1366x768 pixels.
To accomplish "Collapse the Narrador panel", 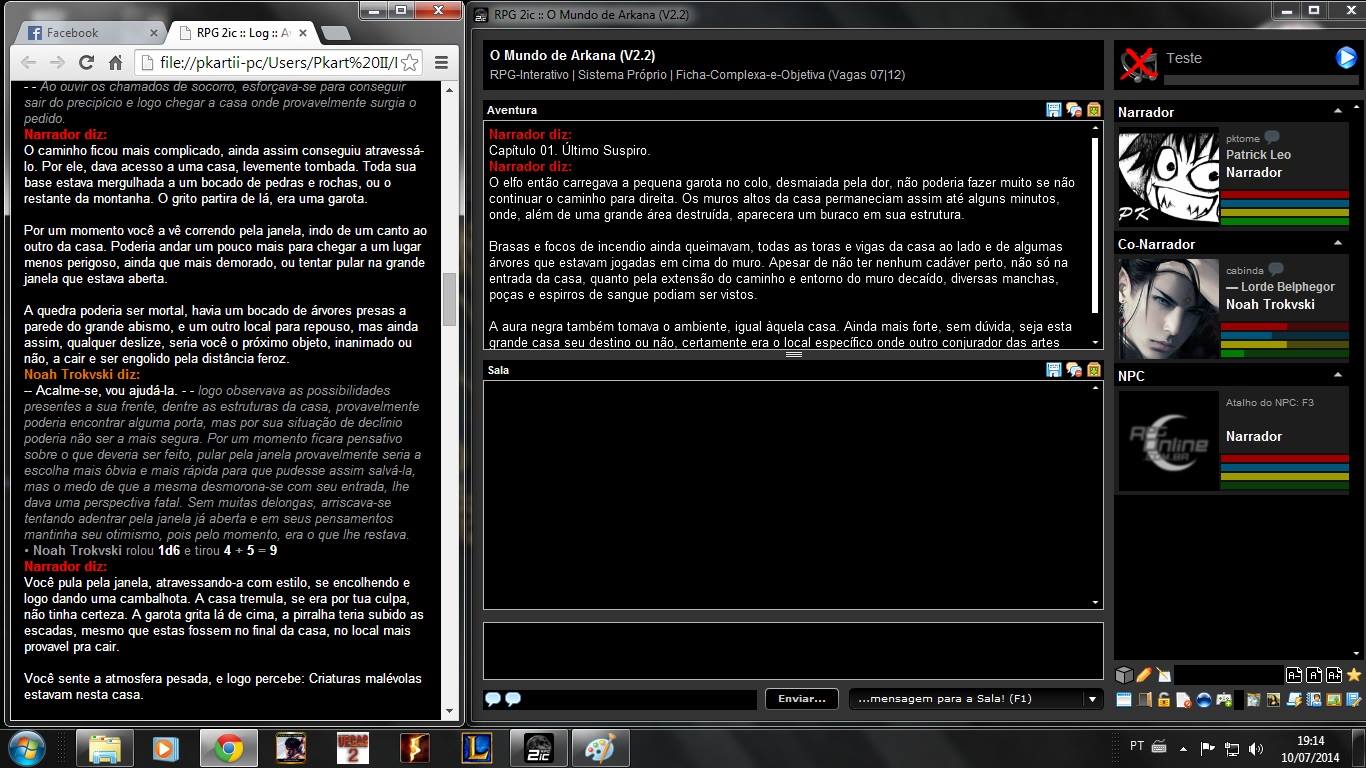I will point(1338,111).
